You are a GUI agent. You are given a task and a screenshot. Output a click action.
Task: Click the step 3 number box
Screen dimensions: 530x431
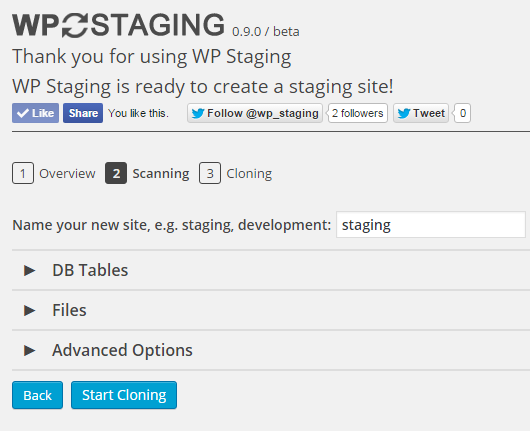210,173
